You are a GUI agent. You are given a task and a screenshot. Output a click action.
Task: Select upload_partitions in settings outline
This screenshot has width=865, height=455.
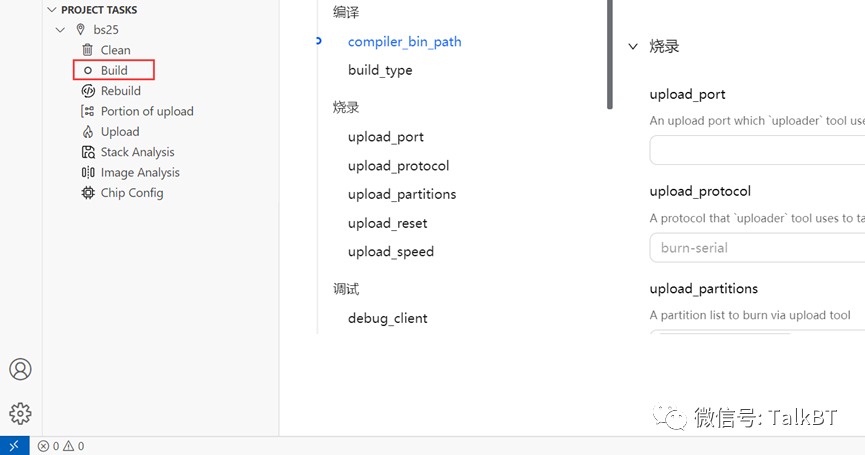coord(402,194)
